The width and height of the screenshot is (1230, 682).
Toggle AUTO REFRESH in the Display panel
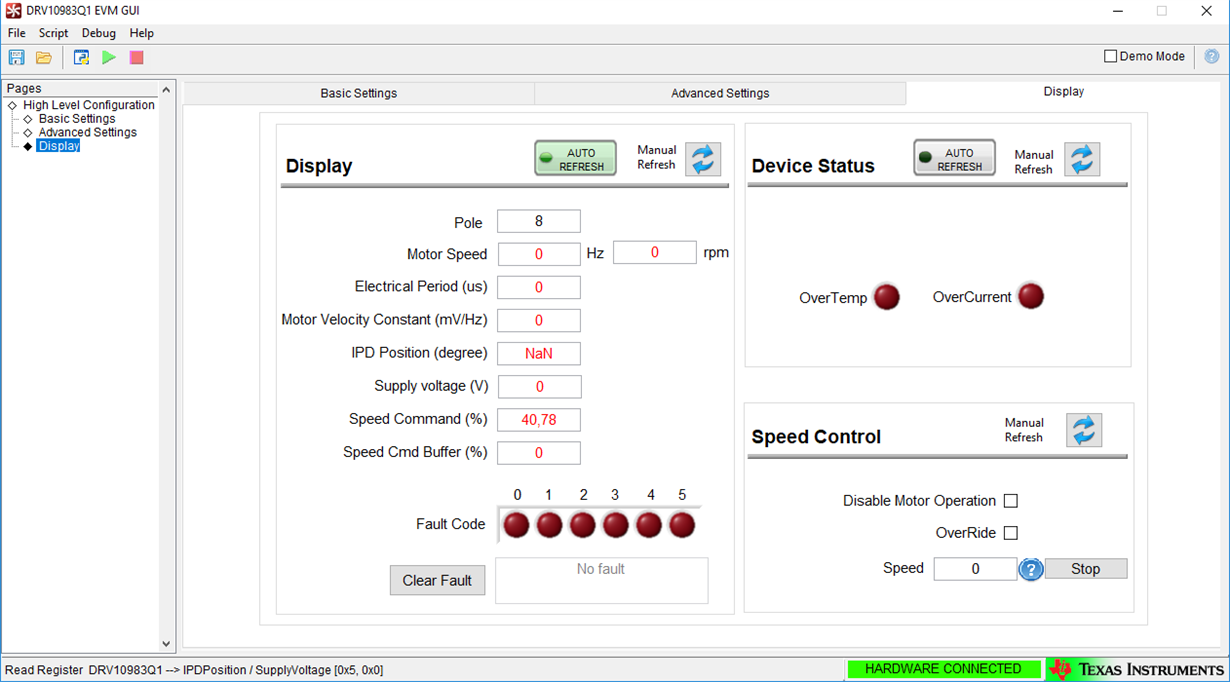pyautogui.click(x=575, y=158)
